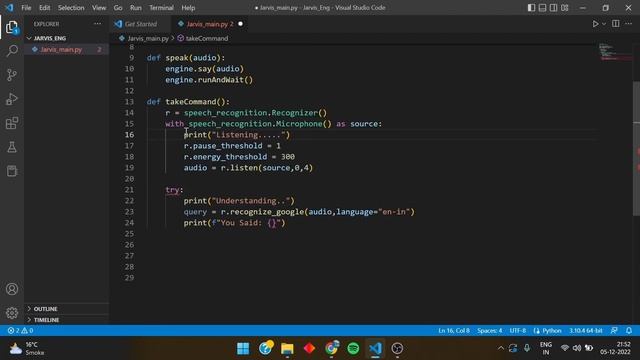The width and height of the screenshot is (640, 360).
Task: Open Chrome from taskbar
Action: [331, 349]
